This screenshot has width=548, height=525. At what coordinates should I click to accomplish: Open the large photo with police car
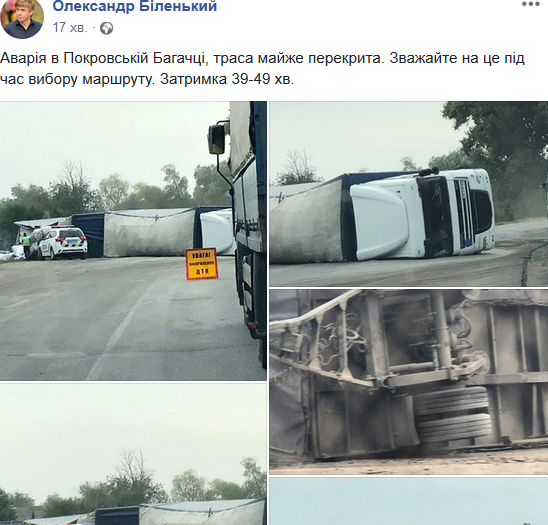[x=133, y=241]
